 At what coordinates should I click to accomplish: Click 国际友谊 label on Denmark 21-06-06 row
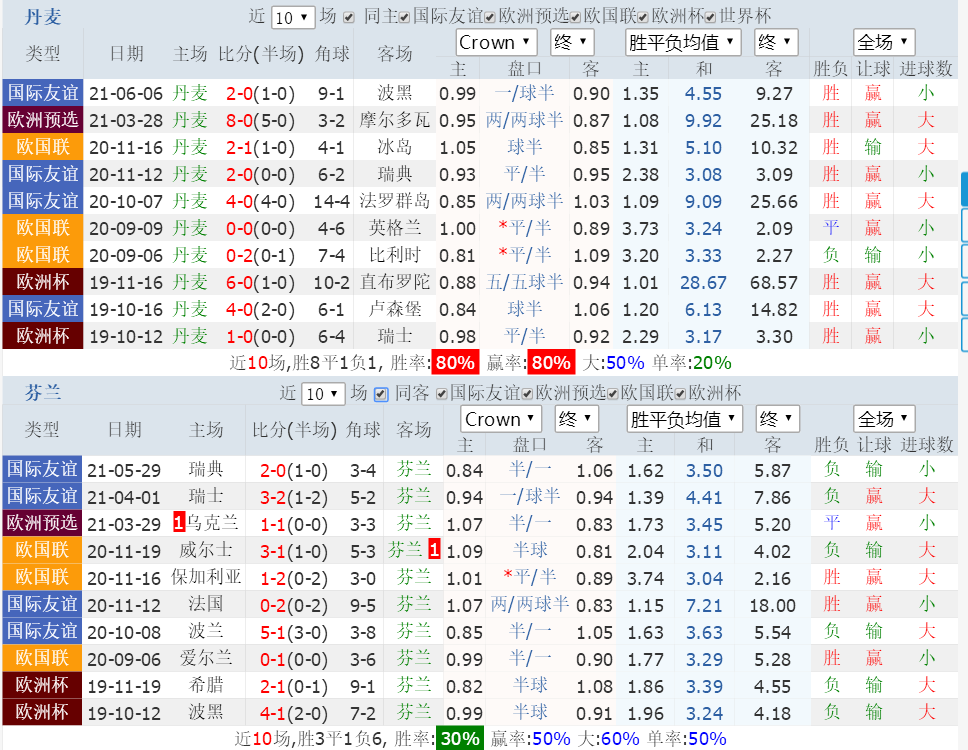pyautogui.click(x=43, y=93)
